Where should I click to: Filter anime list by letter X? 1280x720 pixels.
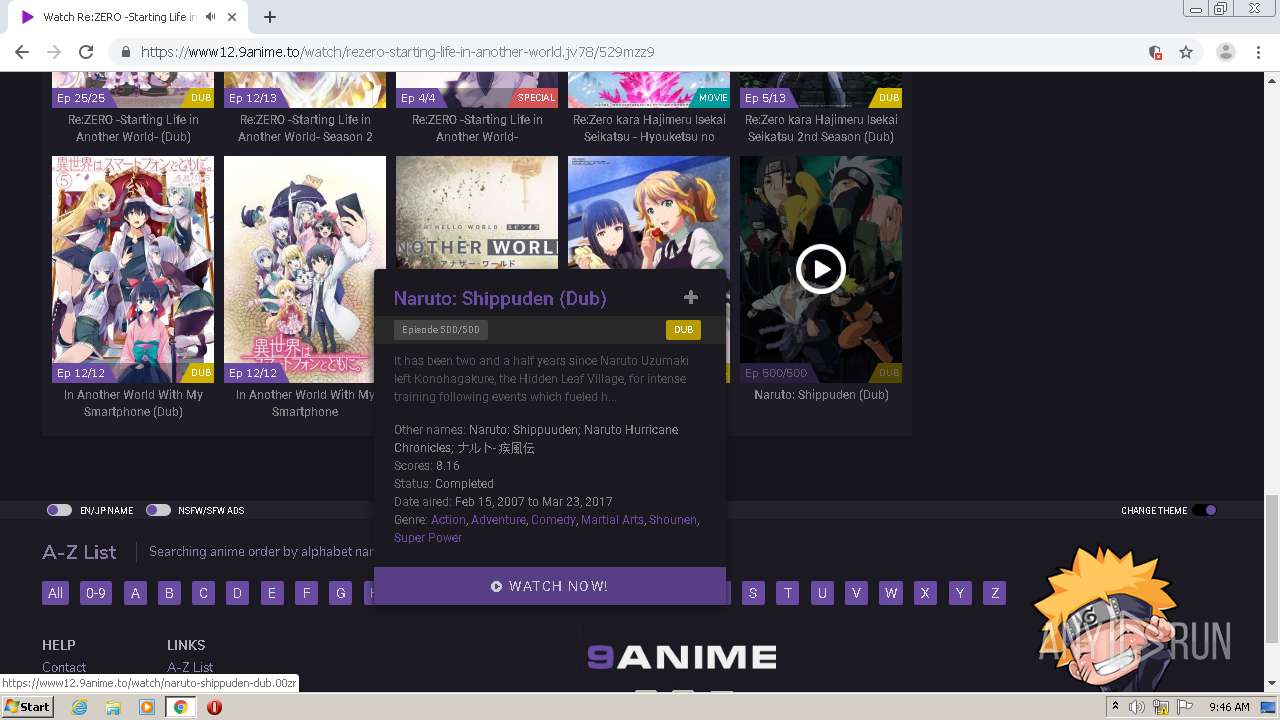click(x=925, y=593)
